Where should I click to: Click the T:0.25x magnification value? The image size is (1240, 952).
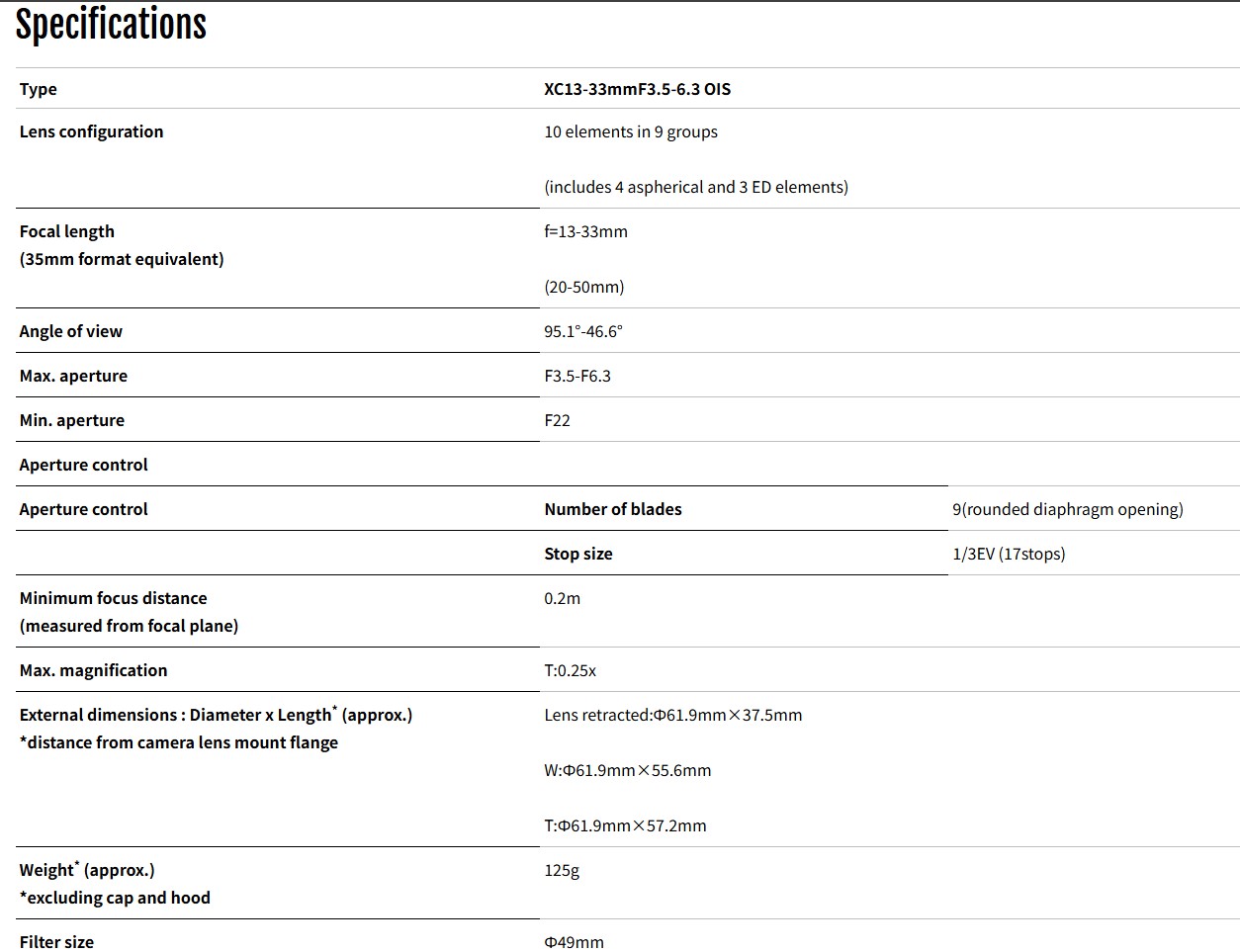coord(570,670)
